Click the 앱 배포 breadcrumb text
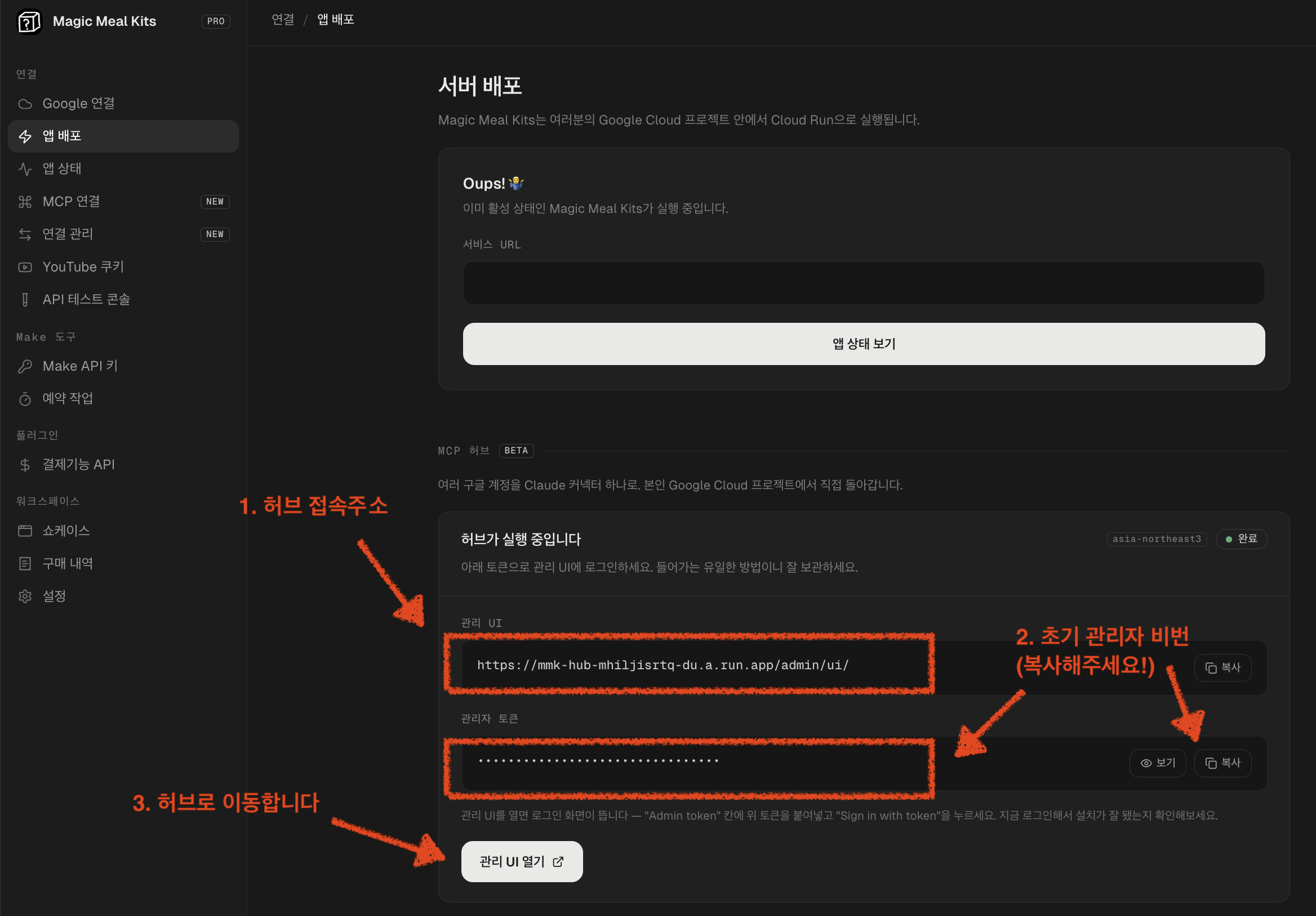 click(x=336, y=20)
